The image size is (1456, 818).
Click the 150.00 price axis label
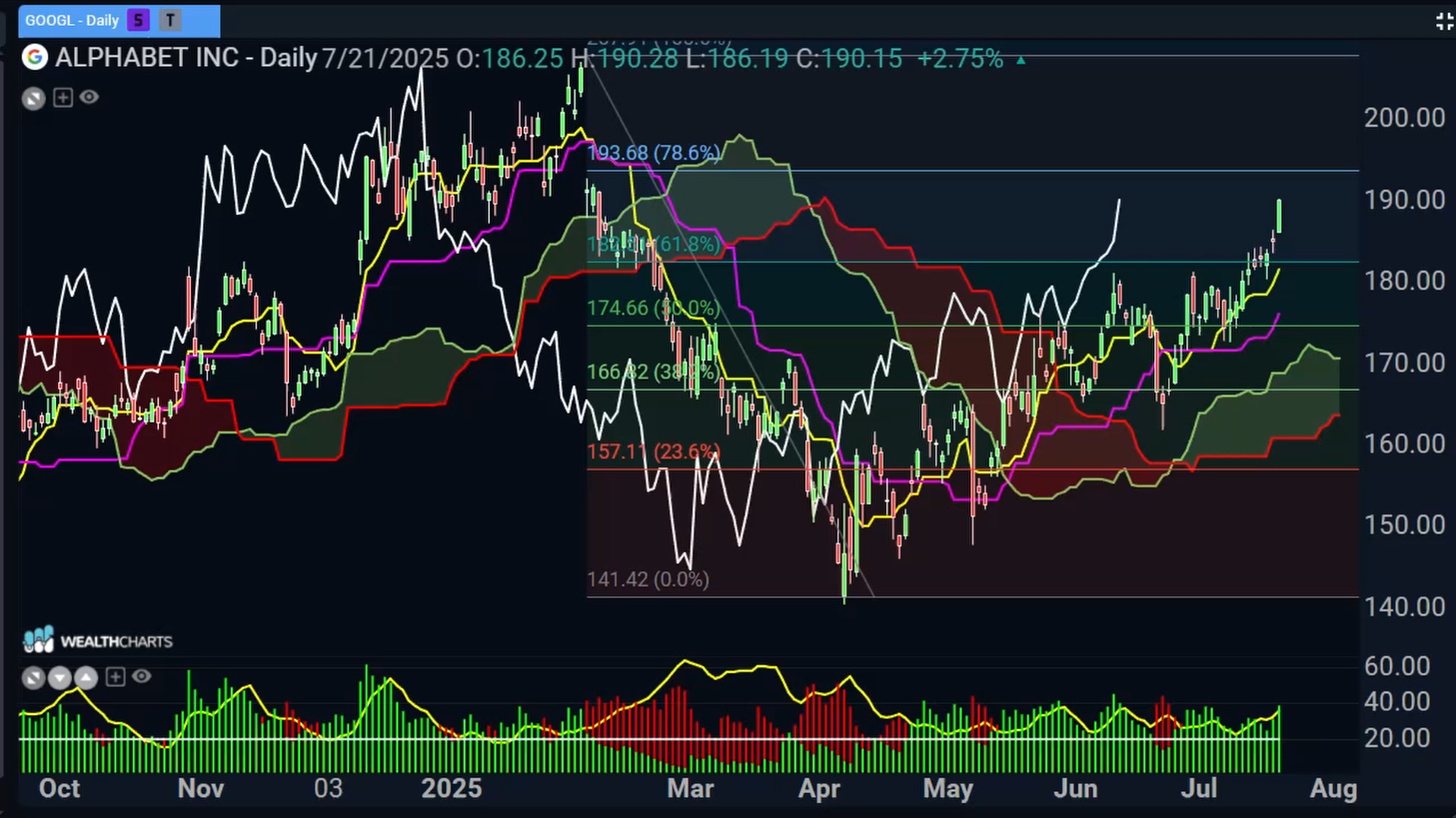(x=1404, y=525)
